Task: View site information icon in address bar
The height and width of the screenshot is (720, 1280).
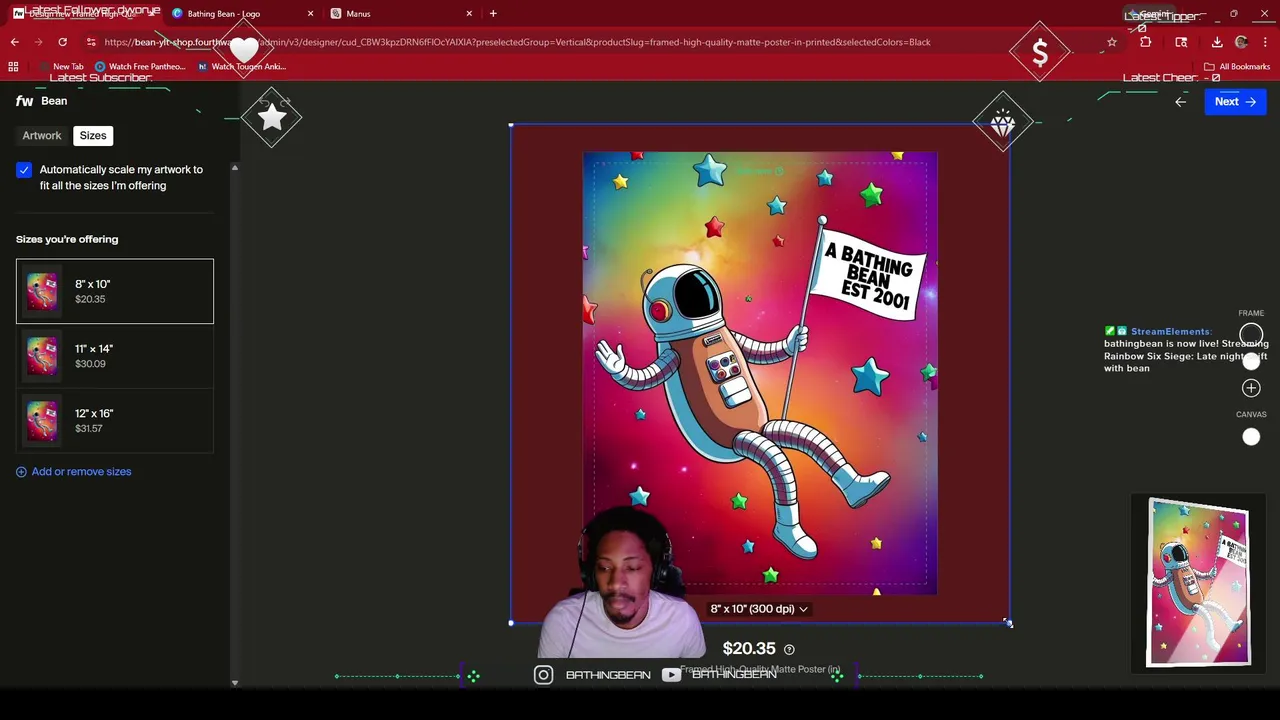Action: [x=91, y=42]
